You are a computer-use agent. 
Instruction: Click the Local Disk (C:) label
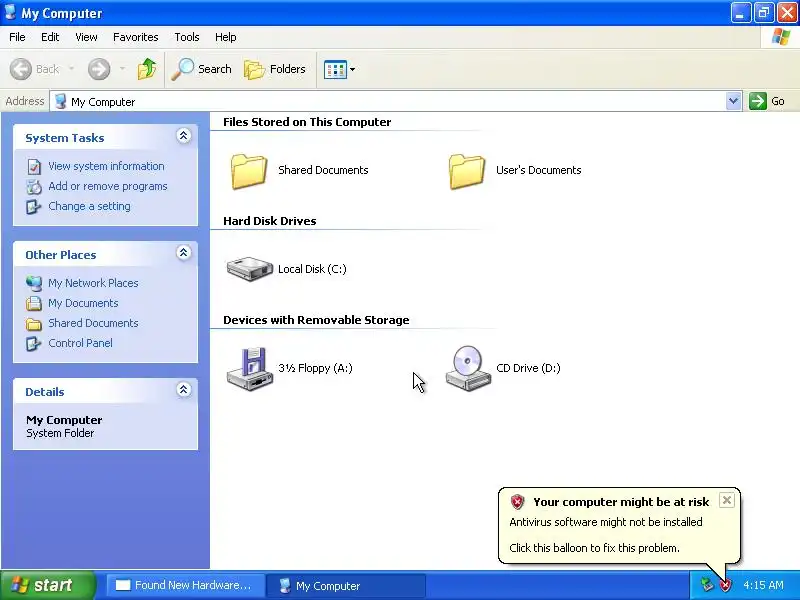click(312, 269)
